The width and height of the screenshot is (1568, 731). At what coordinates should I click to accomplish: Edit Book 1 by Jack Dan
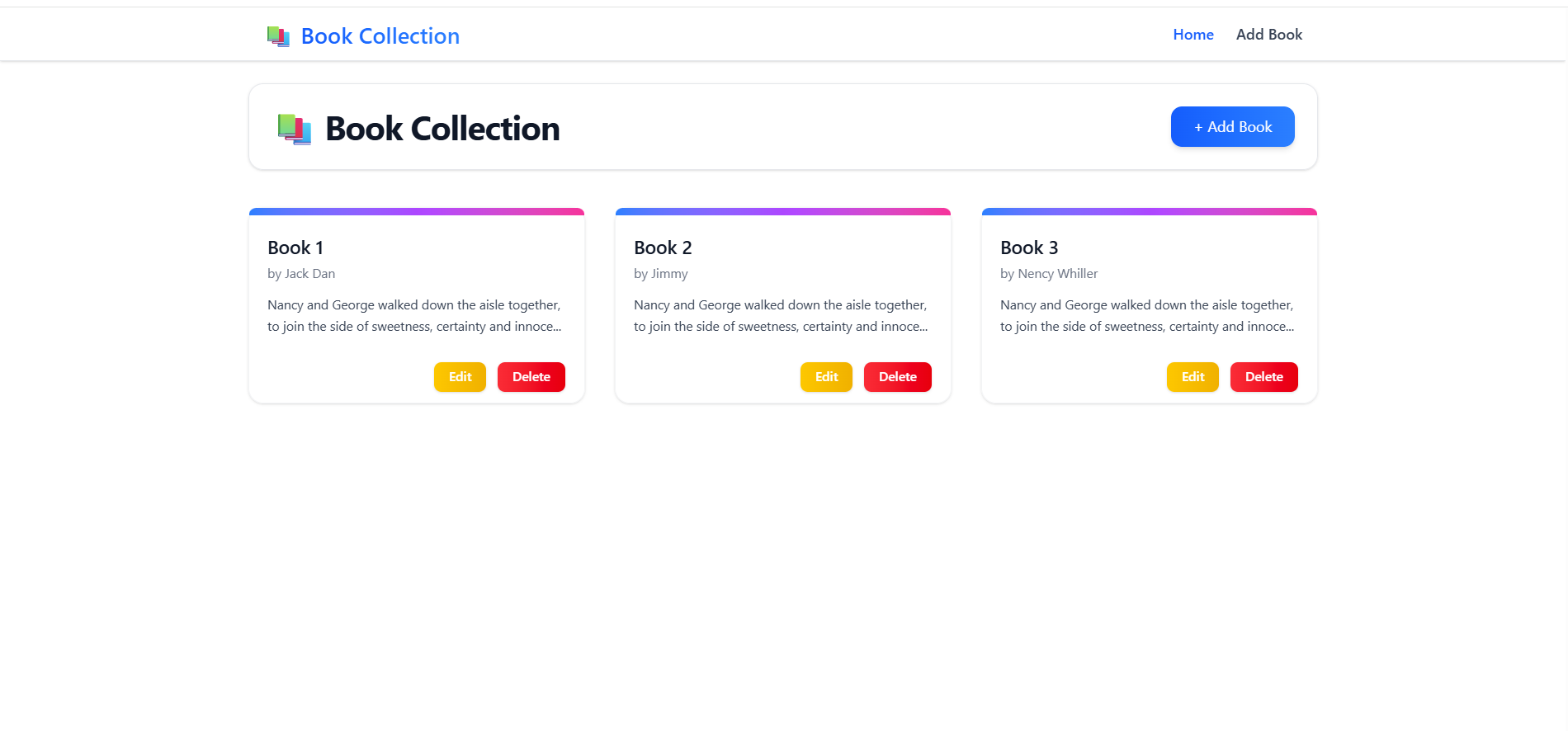click(460, 376)
